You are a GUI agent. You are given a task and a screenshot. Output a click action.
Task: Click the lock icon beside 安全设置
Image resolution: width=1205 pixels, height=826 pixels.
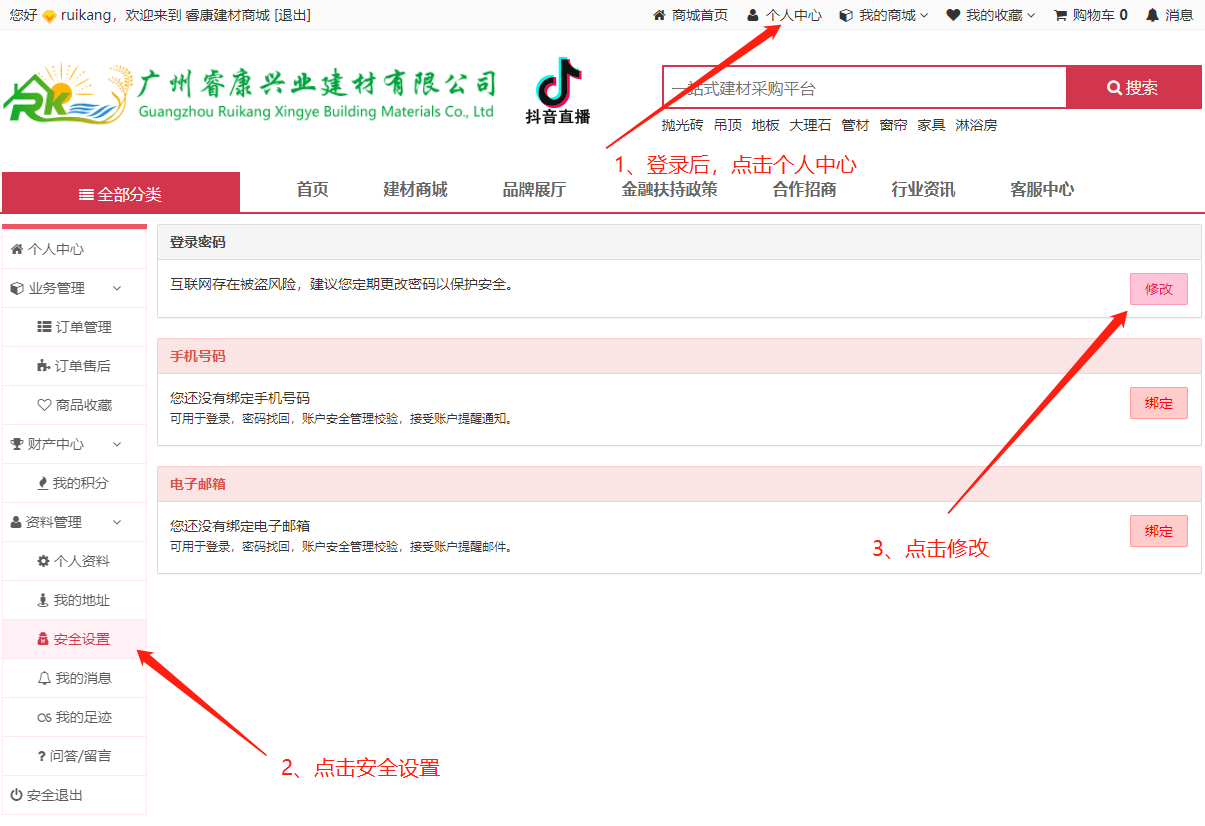[x=43, y=639]
